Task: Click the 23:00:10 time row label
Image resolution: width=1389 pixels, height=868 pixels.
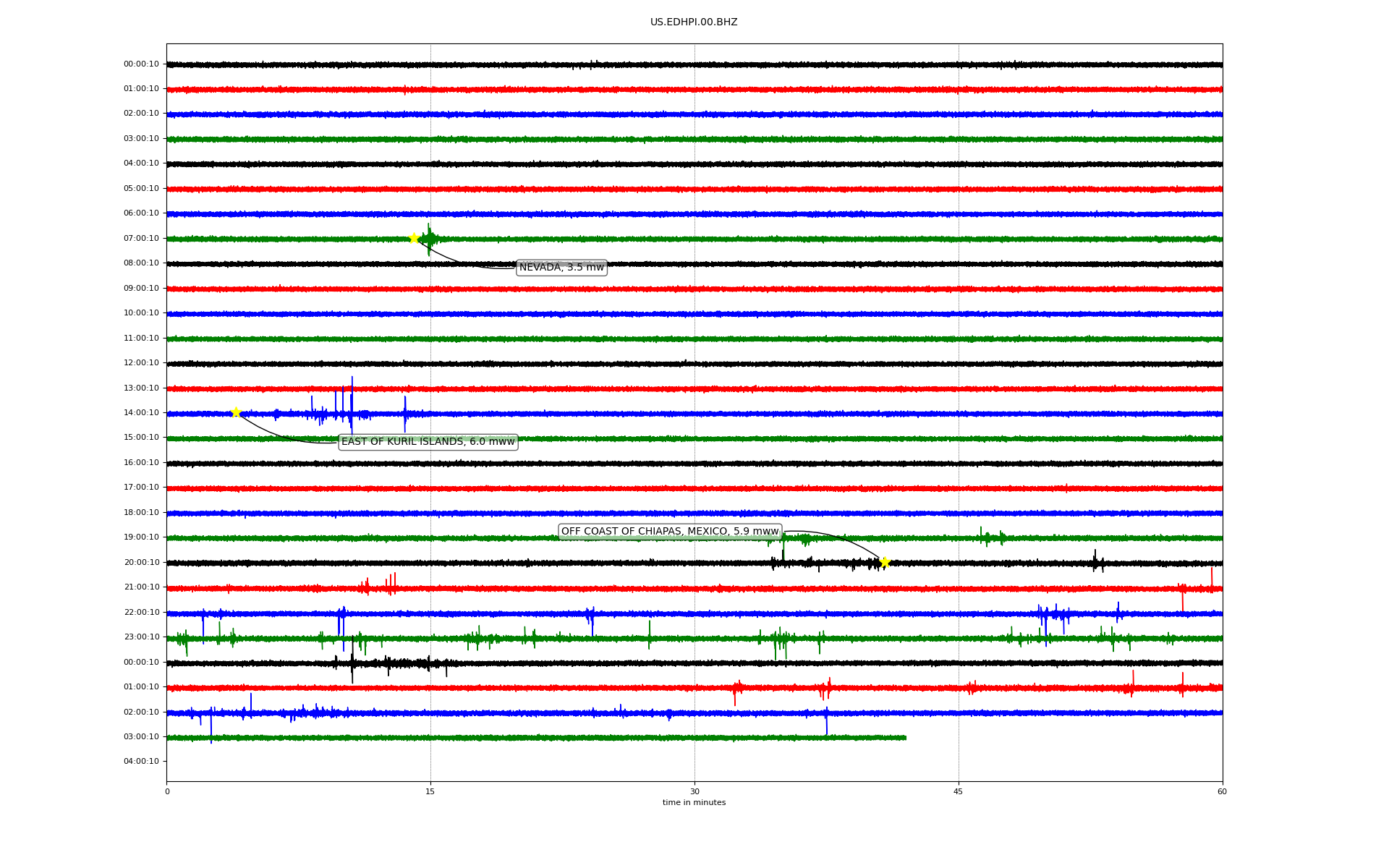Action: [141, 637]
